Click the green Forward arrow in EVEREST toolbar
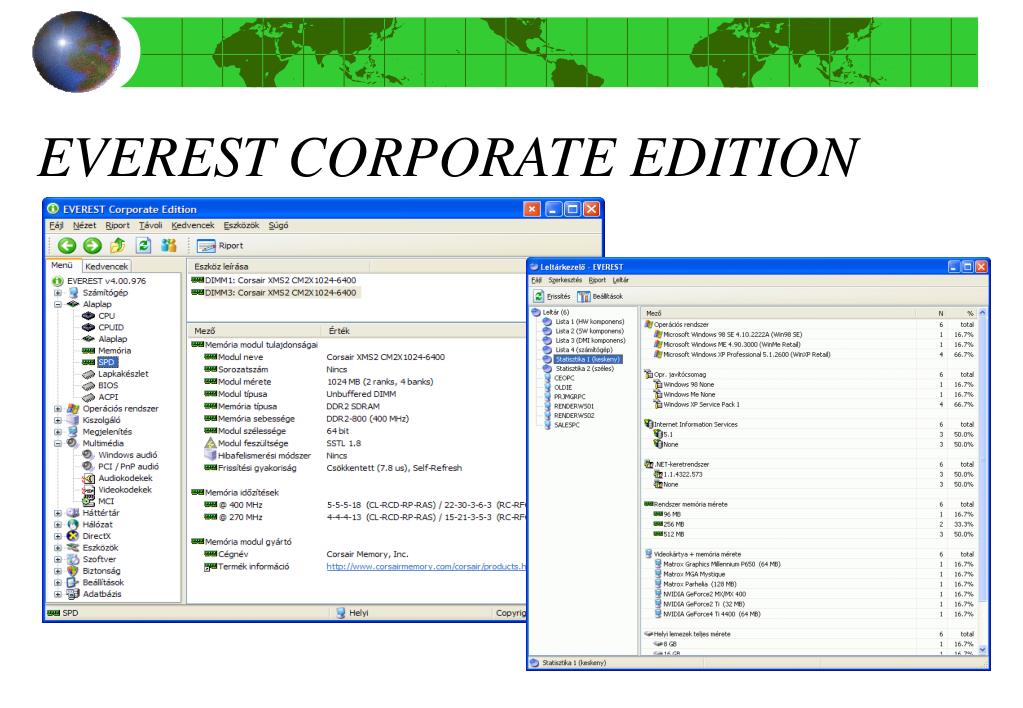The width and height of the screenshot is (1023, 708). [92, 245]
